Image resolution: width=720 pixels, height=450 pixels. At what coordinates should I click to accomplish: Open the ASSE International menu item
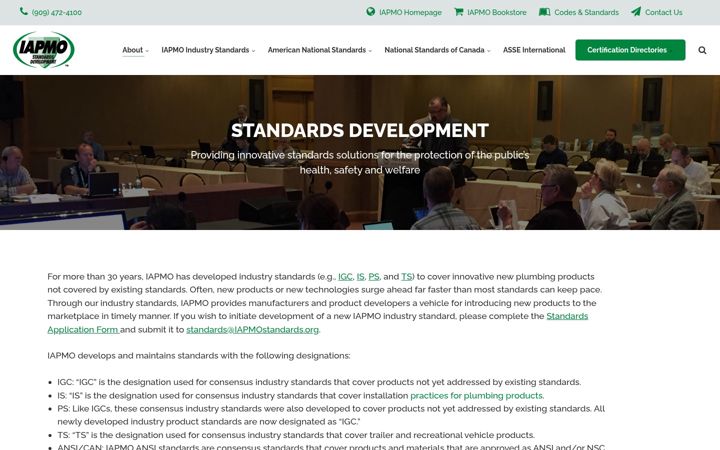click(x=534, y=50)
